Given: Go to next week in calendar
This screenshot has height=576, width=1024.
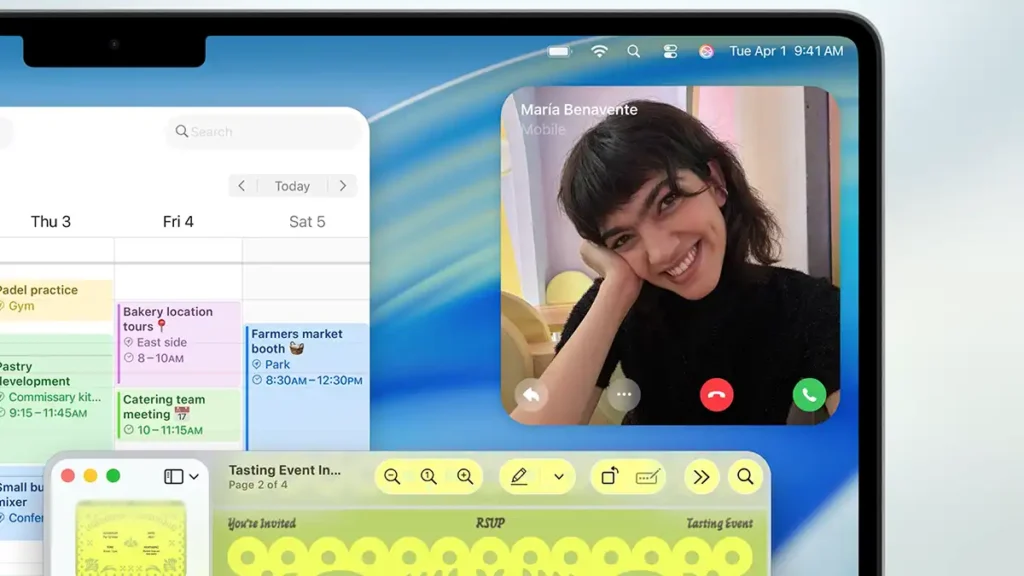Looking at the screenshot, I should (x=343, y=186).
